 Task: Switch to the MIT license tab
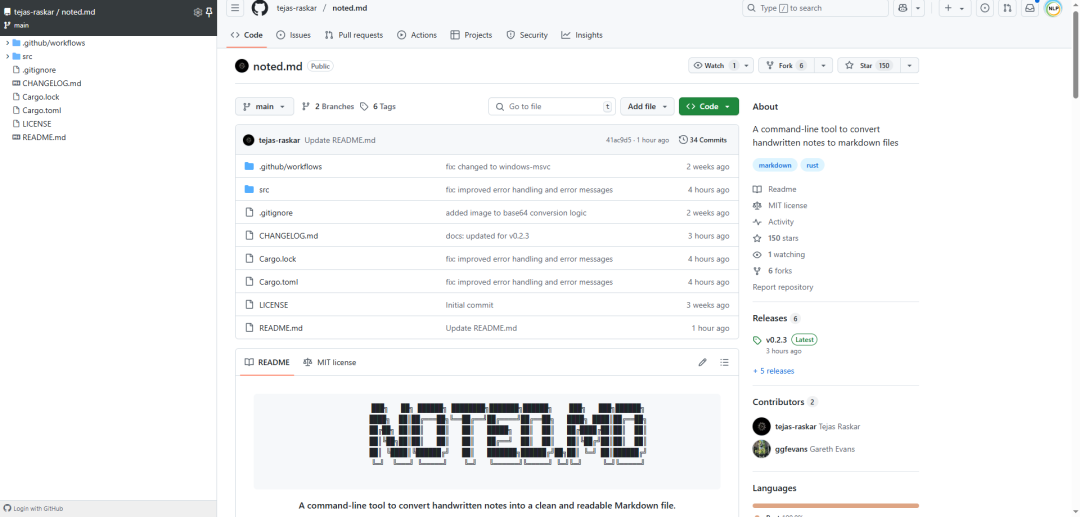pyautogui.click(x=330, y=362)
